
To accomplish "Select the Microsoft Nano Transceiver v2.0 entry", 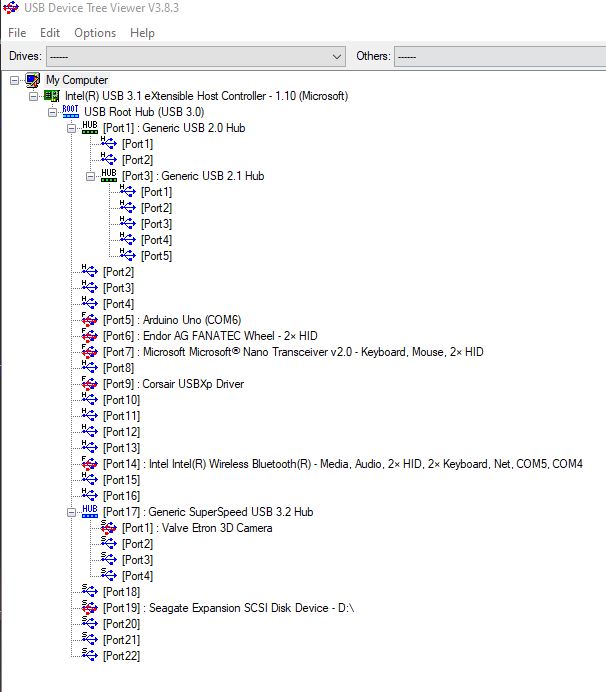I will point(293,352).
